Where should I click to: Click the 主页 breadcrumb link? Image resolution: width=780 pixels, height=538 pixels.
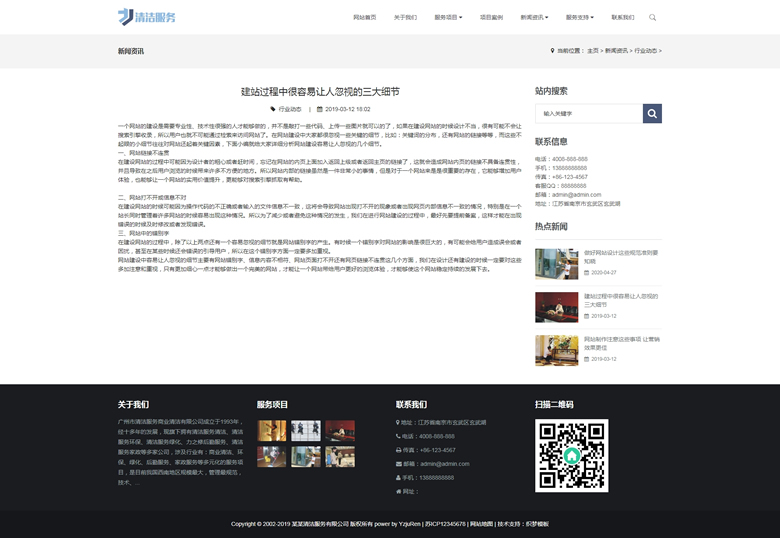[593, 50]
